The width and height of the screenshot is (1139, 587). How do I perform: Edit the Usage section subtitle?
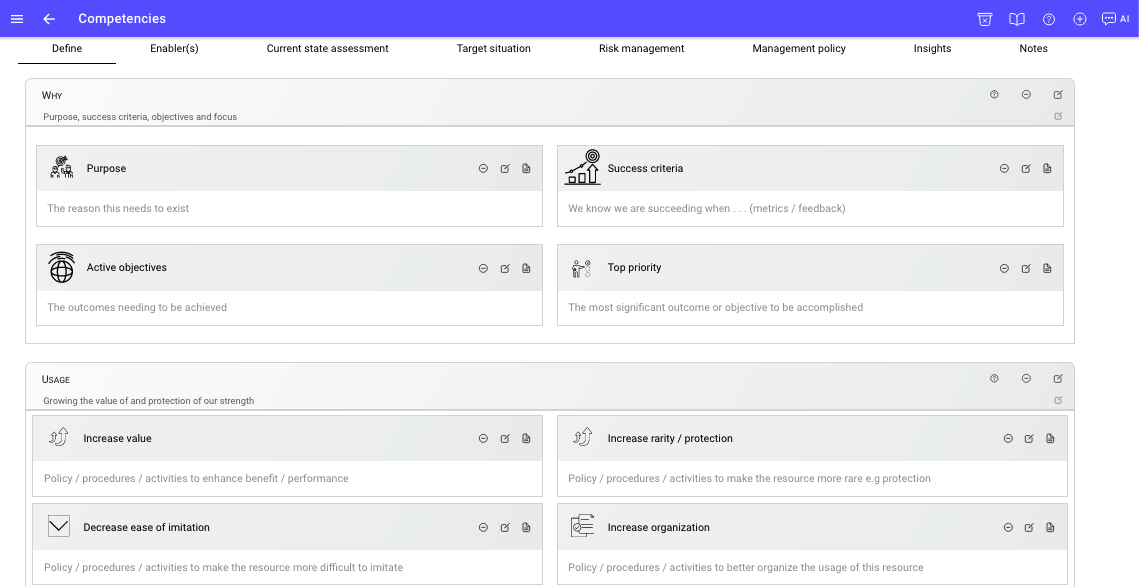pos(1058,400)
